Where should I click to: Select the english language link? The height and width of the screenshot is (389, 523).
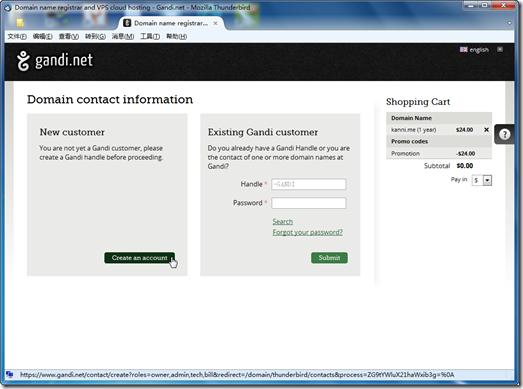pos(479,50)
